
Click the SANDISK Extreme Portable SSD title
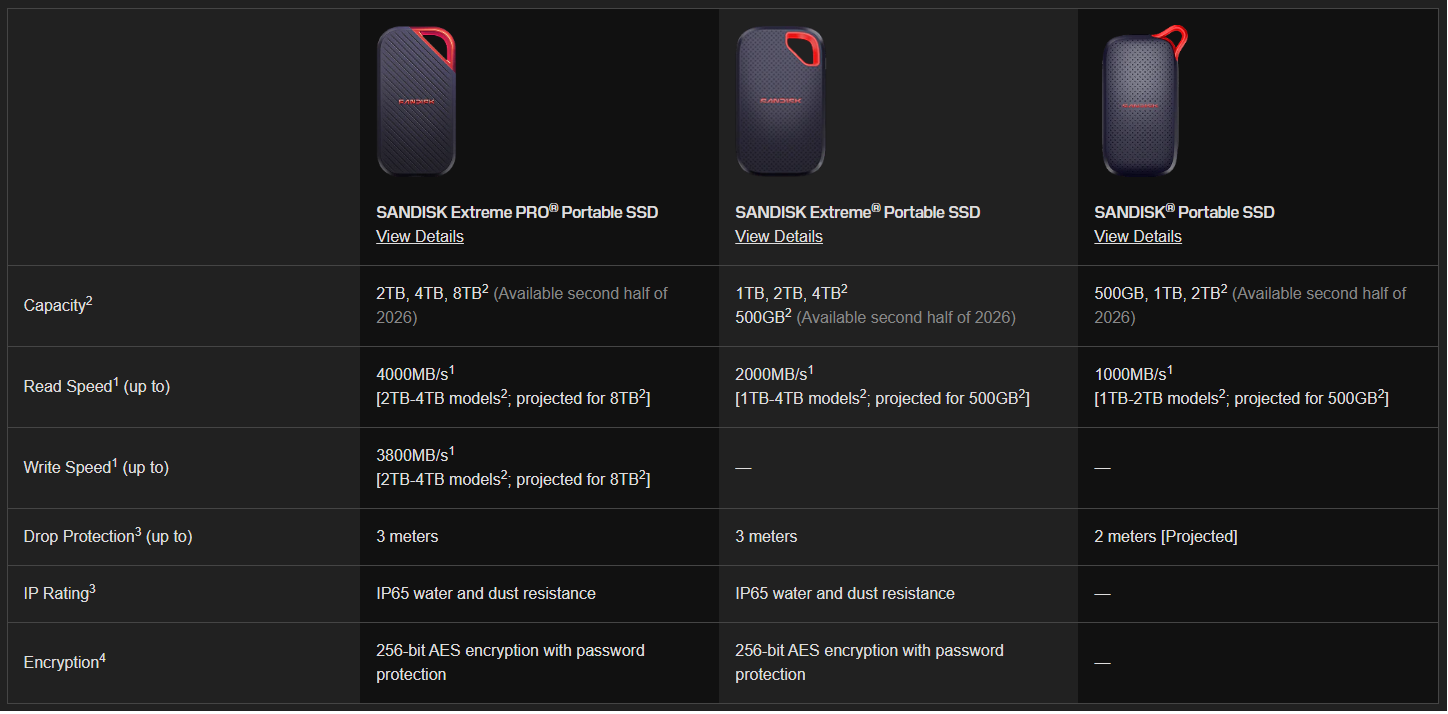pos(857,212)
